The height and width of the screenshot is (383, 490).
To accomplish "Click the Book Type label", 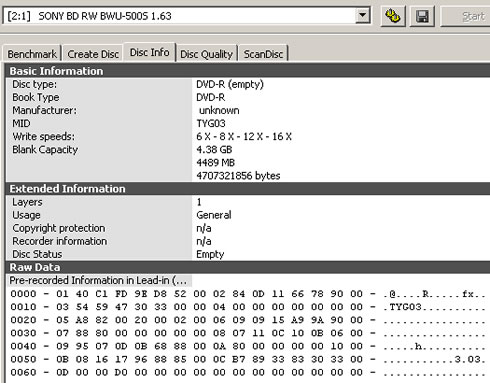I will pyautogui.click(x=36, y=97).
